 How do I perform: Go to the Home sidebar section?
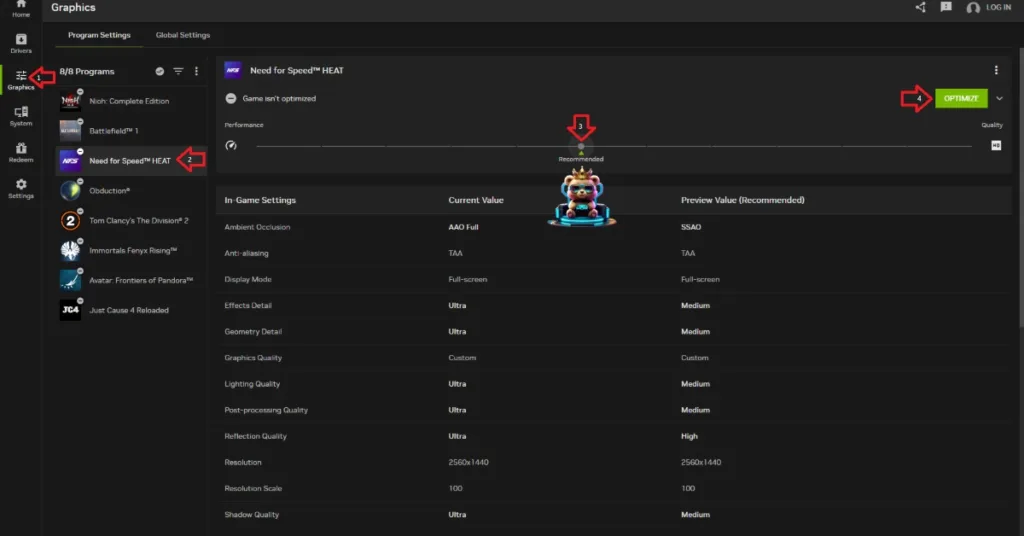21,8
